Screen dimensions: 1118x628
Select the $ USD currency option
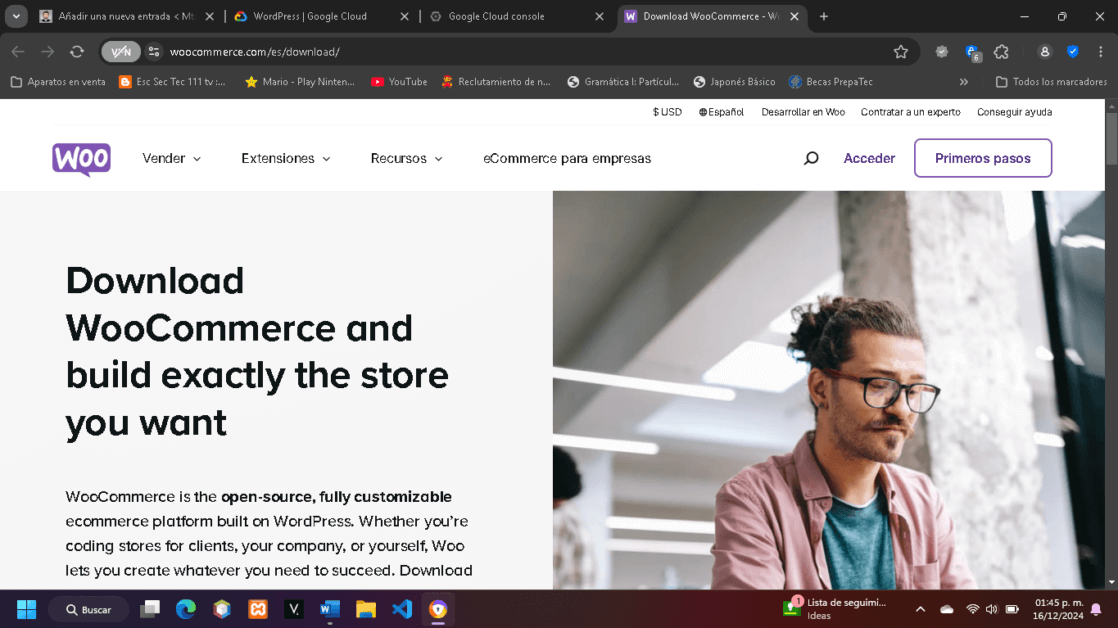(667, 112)
